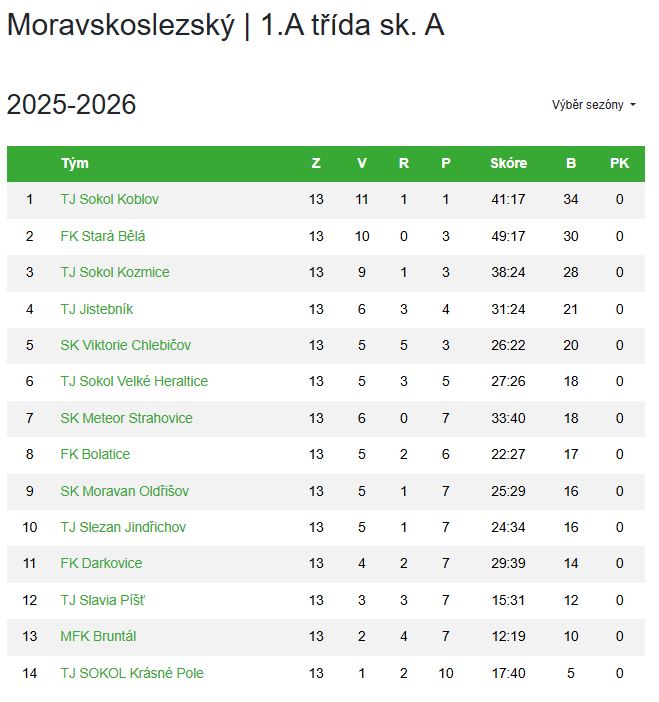Open the Výběr sezóny season dropdown
The height and width of the screenshot is (702, 659).
(x=594, y=105)
